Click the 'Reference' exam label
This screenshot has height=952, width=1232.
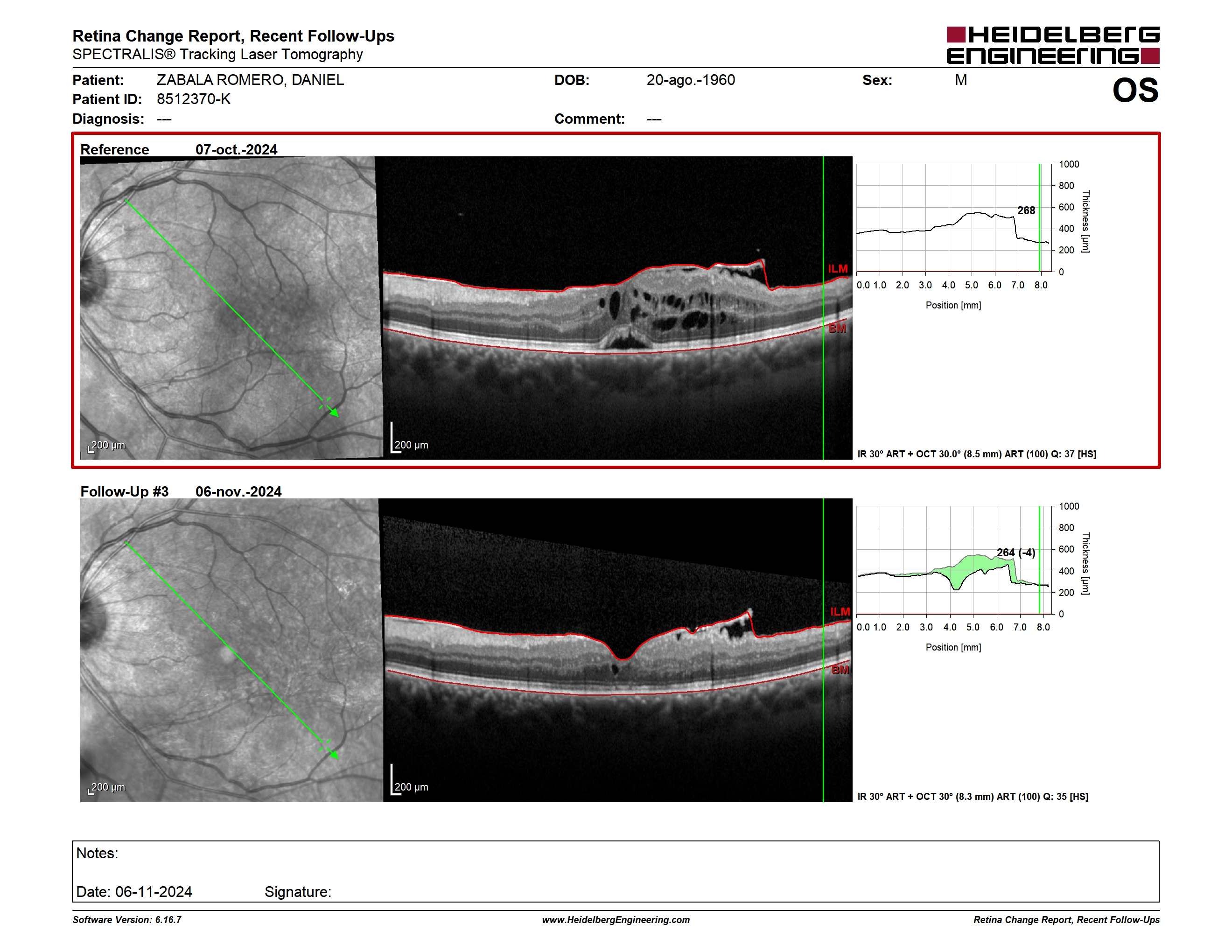click(114, 149)
